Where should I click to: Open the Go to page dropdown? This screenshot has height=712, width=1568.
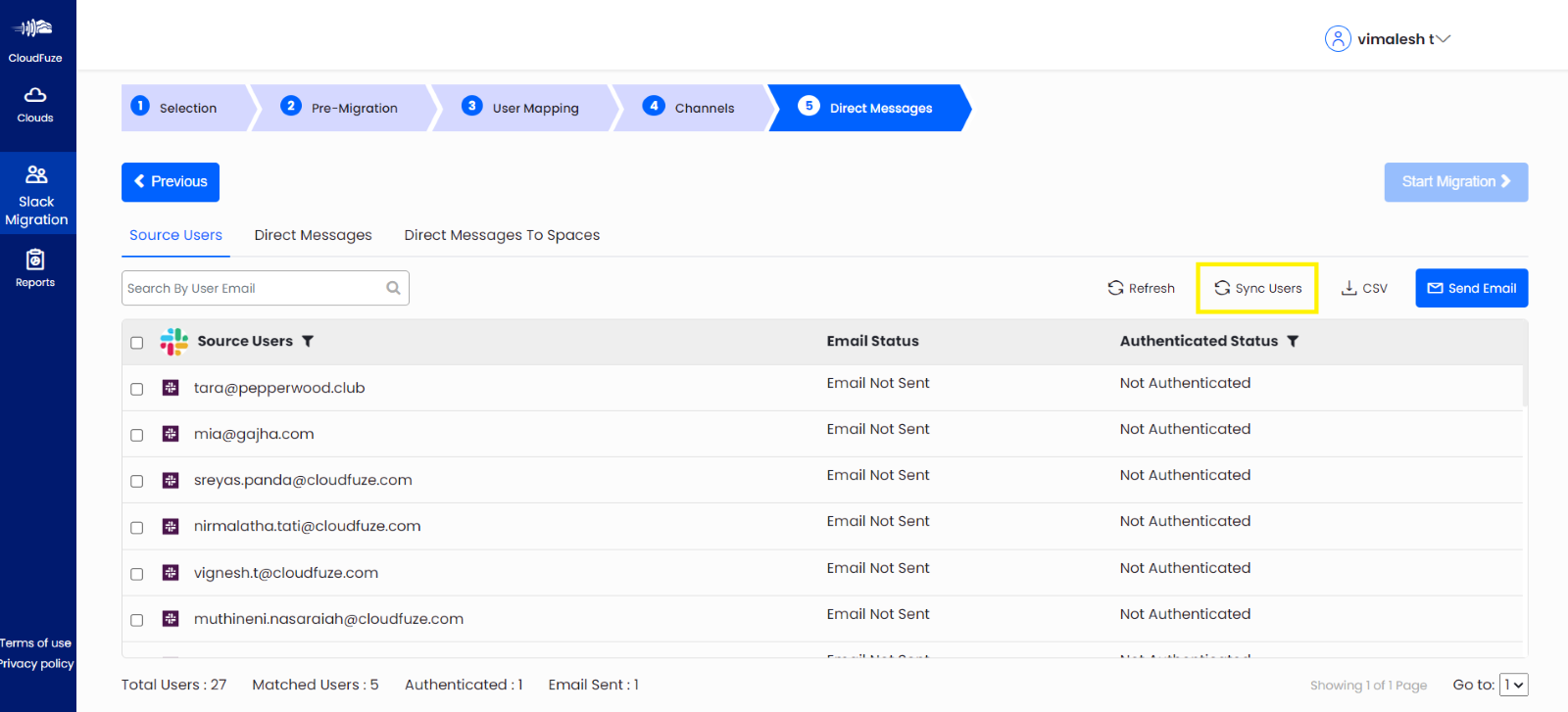click(1513, 685)
